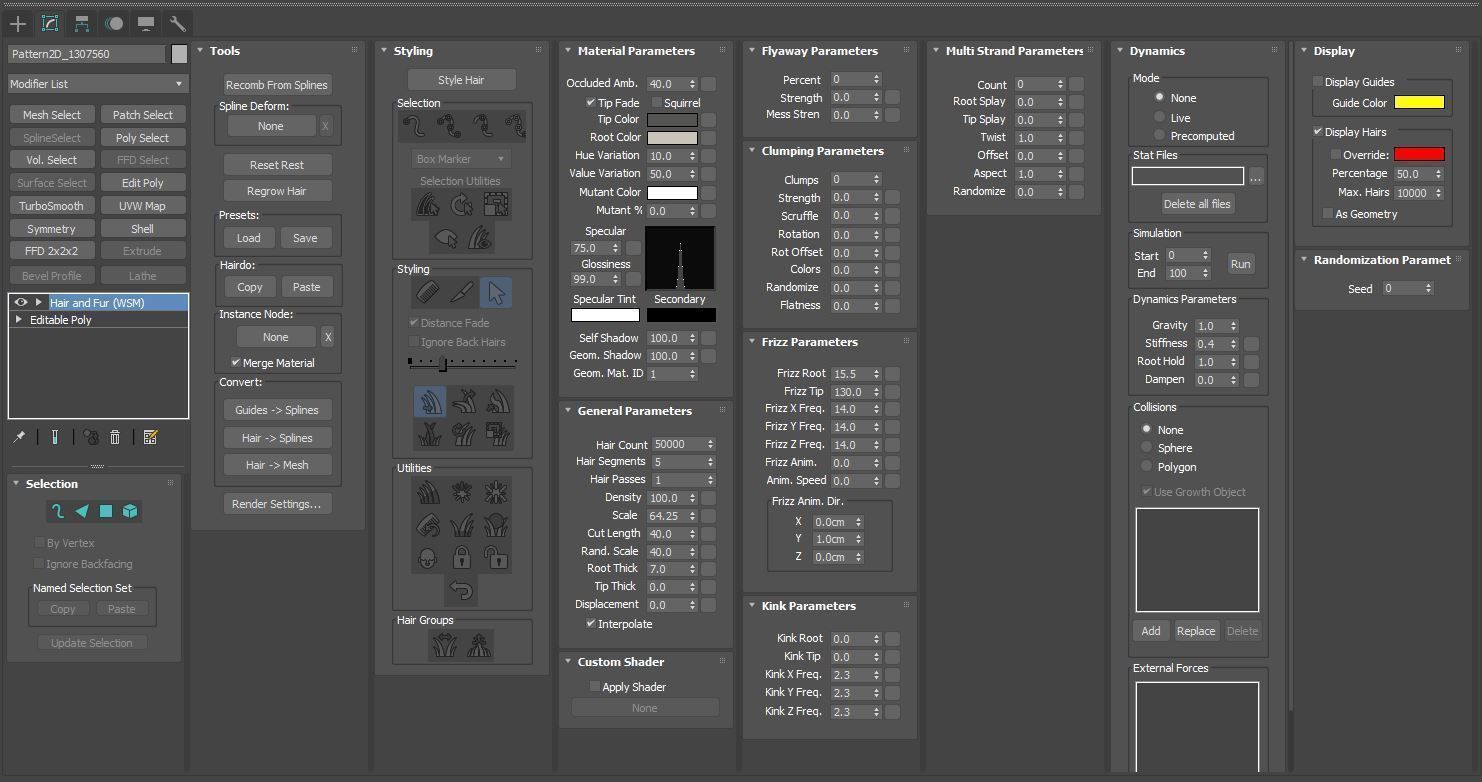This screenshot has width=1482, height=782.
Task: Collapse the Flyaway Parameters rollout
Action: coord(752,51)
